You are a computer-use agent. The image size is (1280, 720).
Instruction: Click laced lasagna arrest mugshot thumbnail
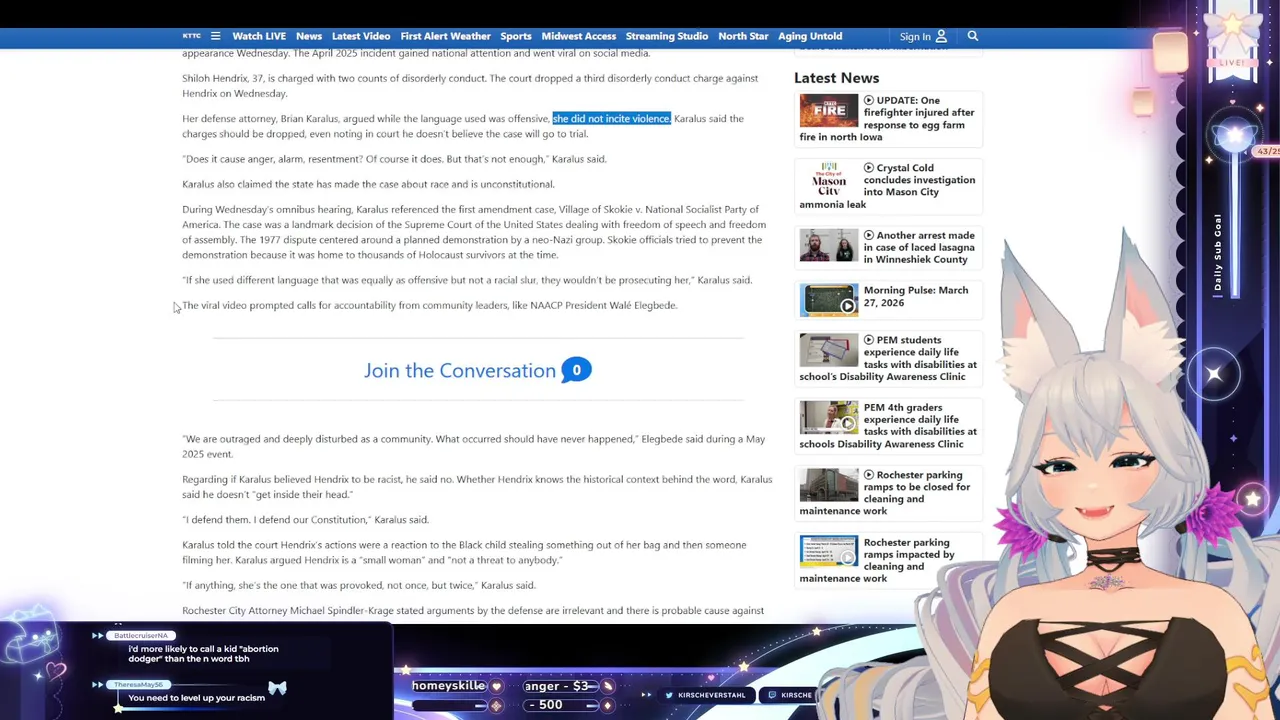coord(828,246)
